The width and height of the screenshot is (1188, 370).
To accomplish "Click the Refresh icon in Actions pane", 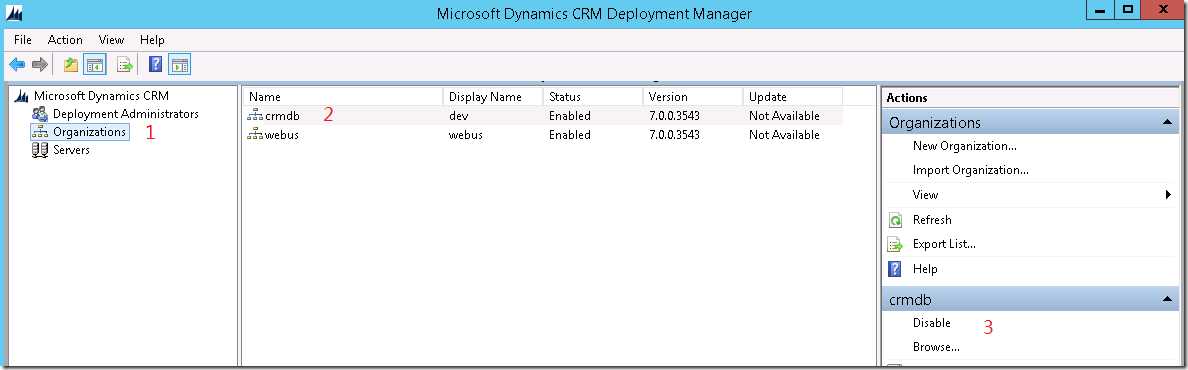I will (x=896, y=220).
